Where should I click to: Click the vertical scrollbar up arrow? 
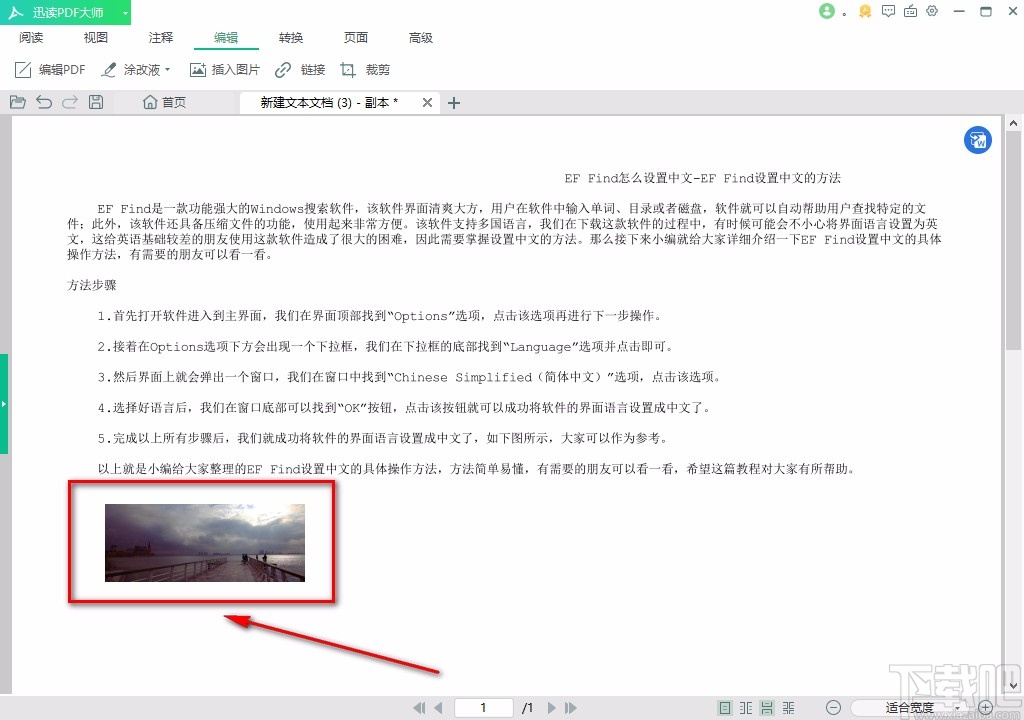point(1014,123)
